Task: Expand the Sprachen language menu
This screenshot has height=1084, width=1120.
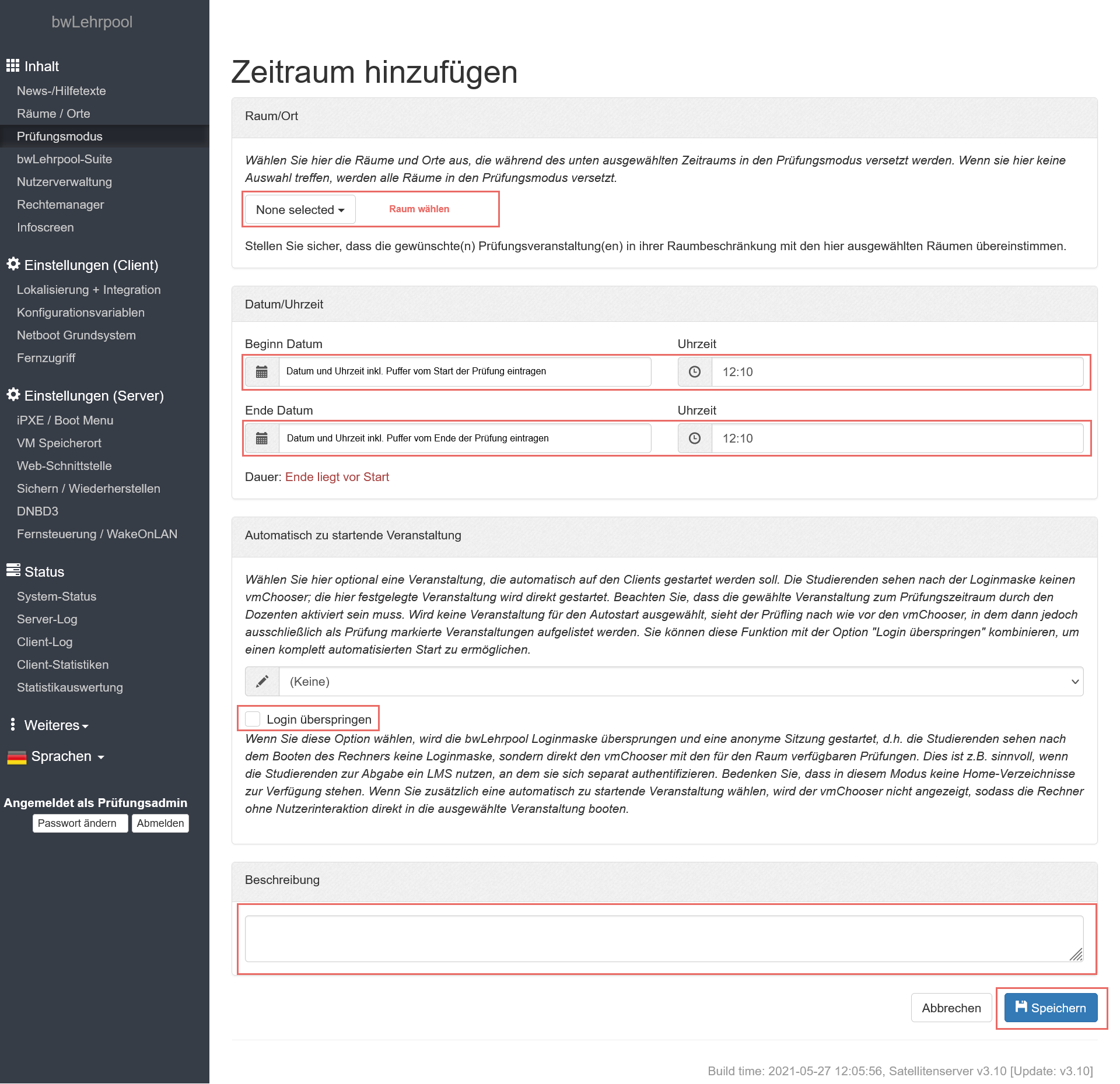Action: [67, 756]
